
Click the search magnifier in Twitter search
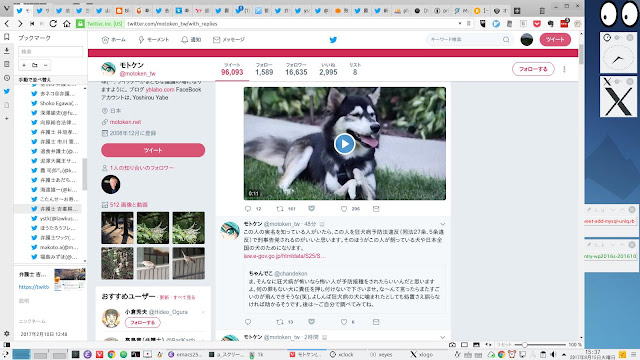(506, 40)
